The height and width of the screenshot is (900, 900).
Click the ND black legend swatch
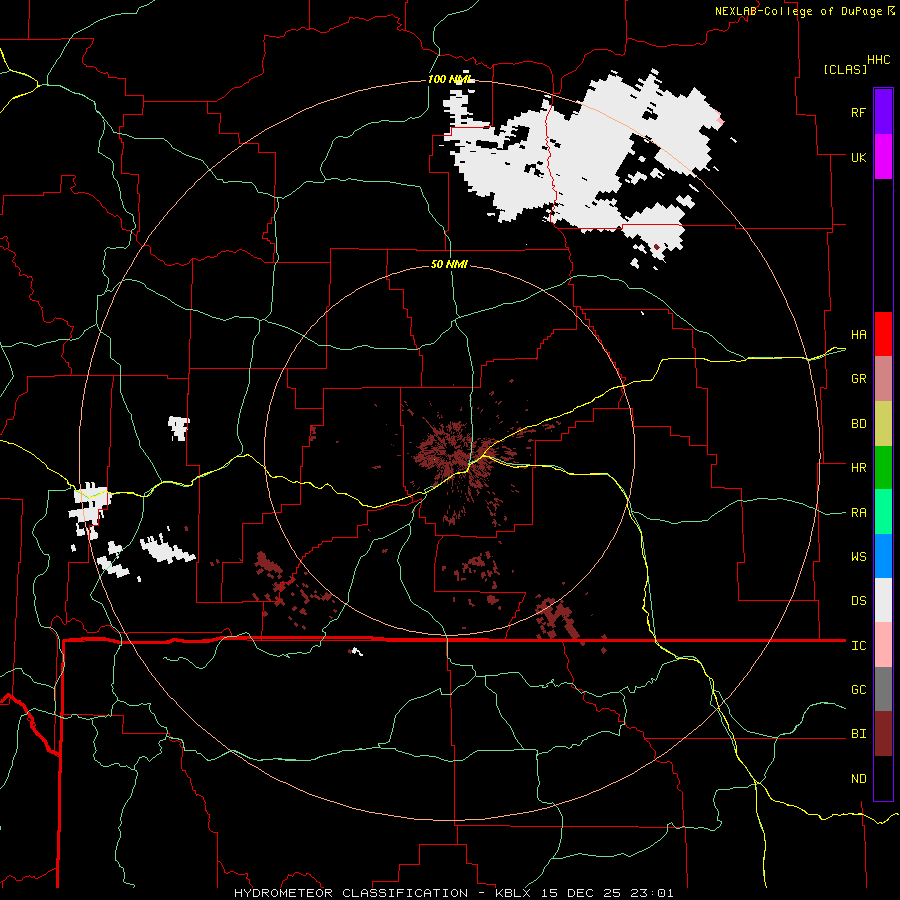click(883, 778)
